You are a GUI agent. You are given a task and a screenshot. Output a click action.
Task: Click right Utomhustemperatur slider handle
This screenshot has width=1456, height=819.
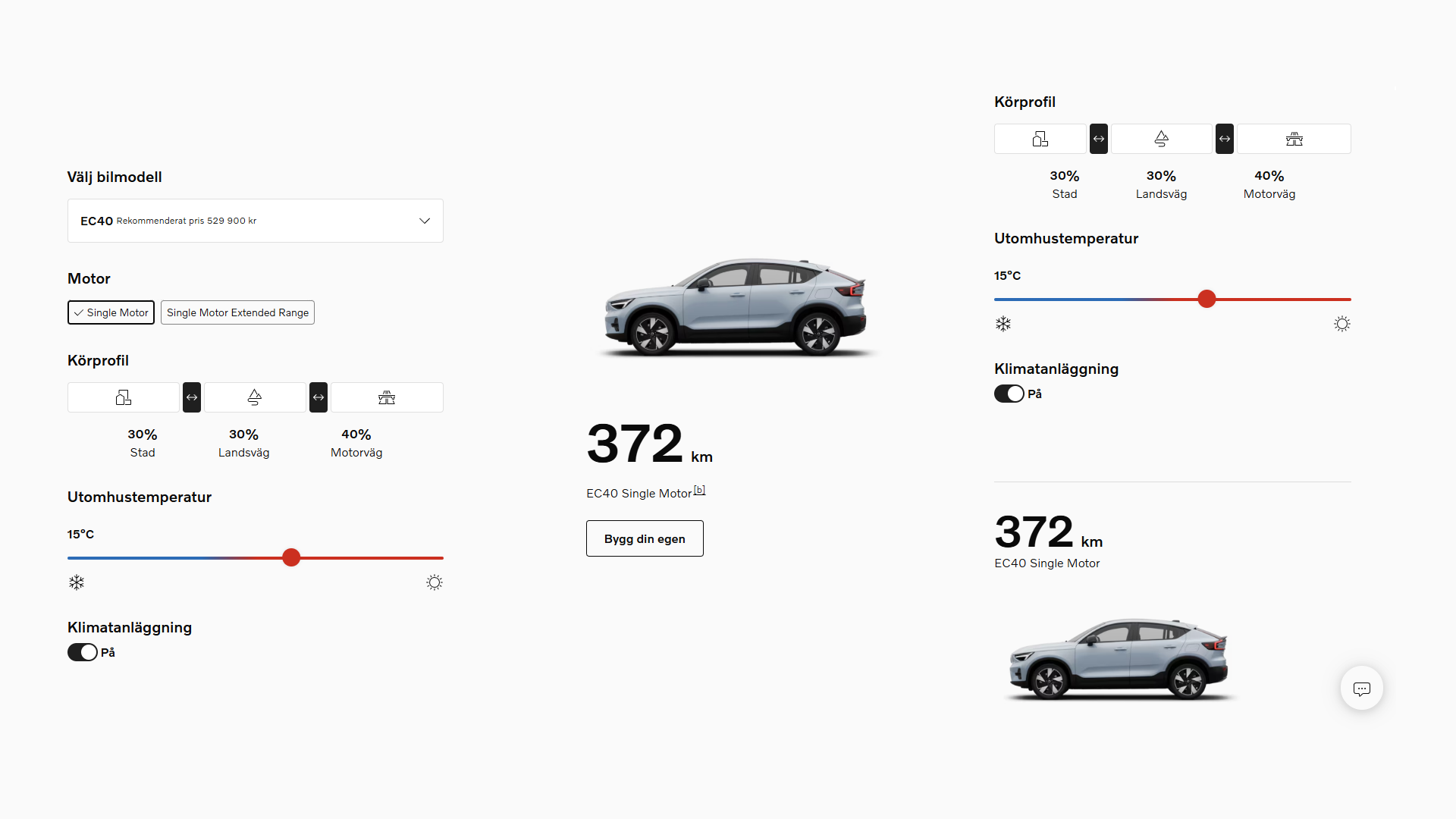click(1207, 299)
